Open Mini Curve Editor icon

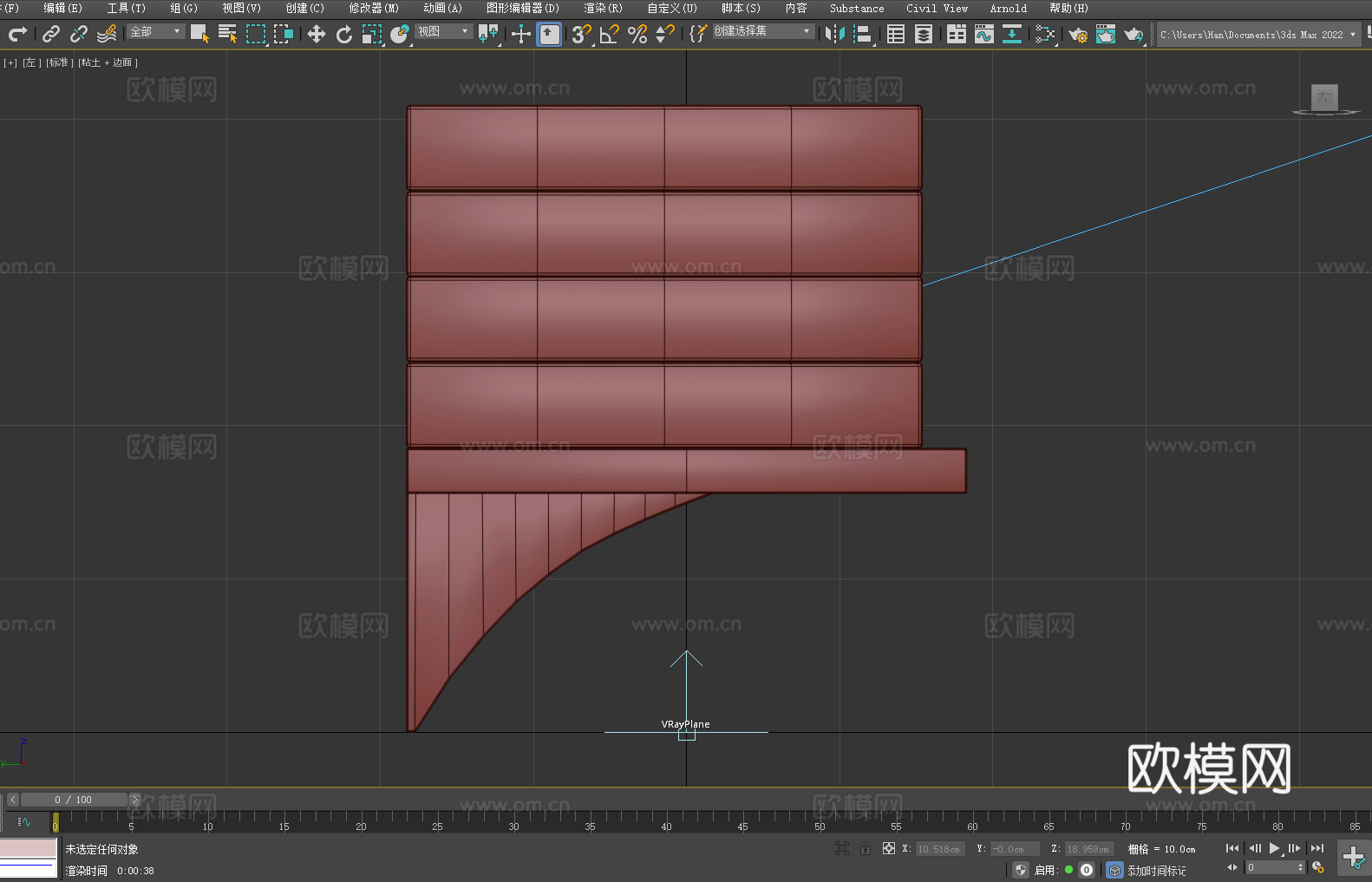pyautogui.click(x=23, y=821)
